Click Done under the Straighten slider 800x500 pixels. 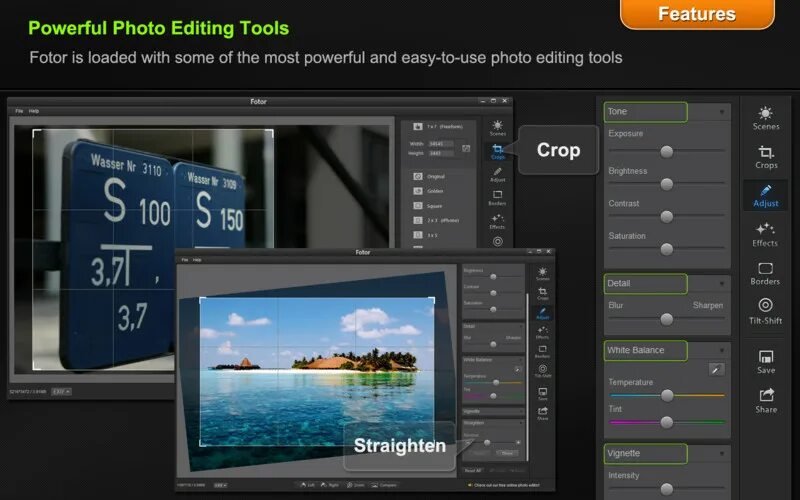[507, 453]
